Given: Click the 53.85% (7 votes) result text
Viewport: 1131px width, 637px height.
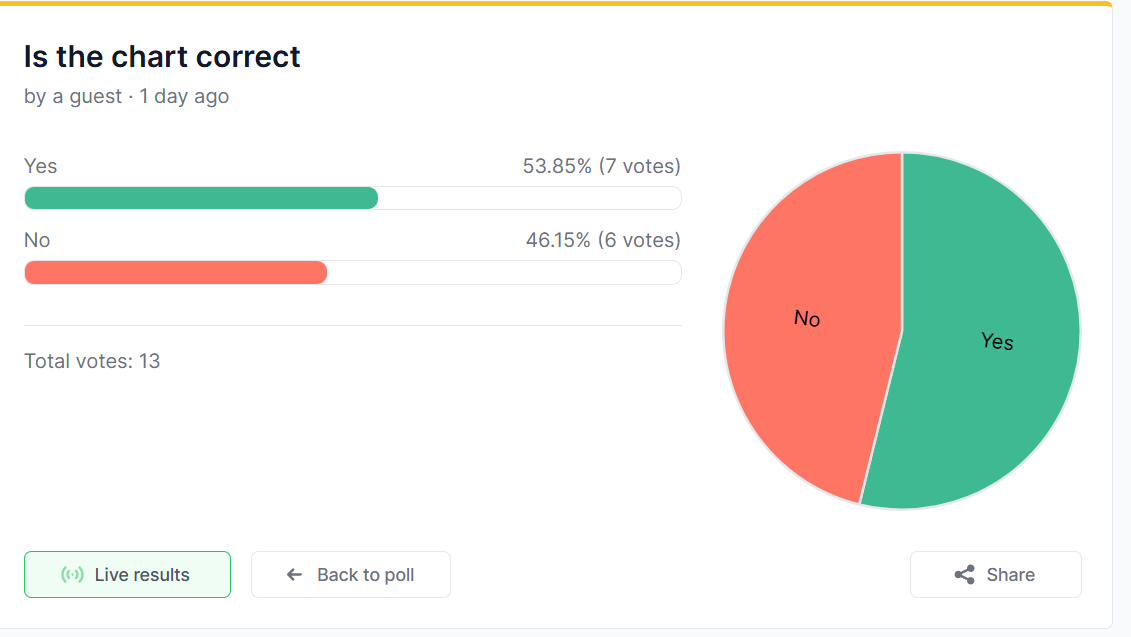Looking at the screenshot, I should point(601,166).
